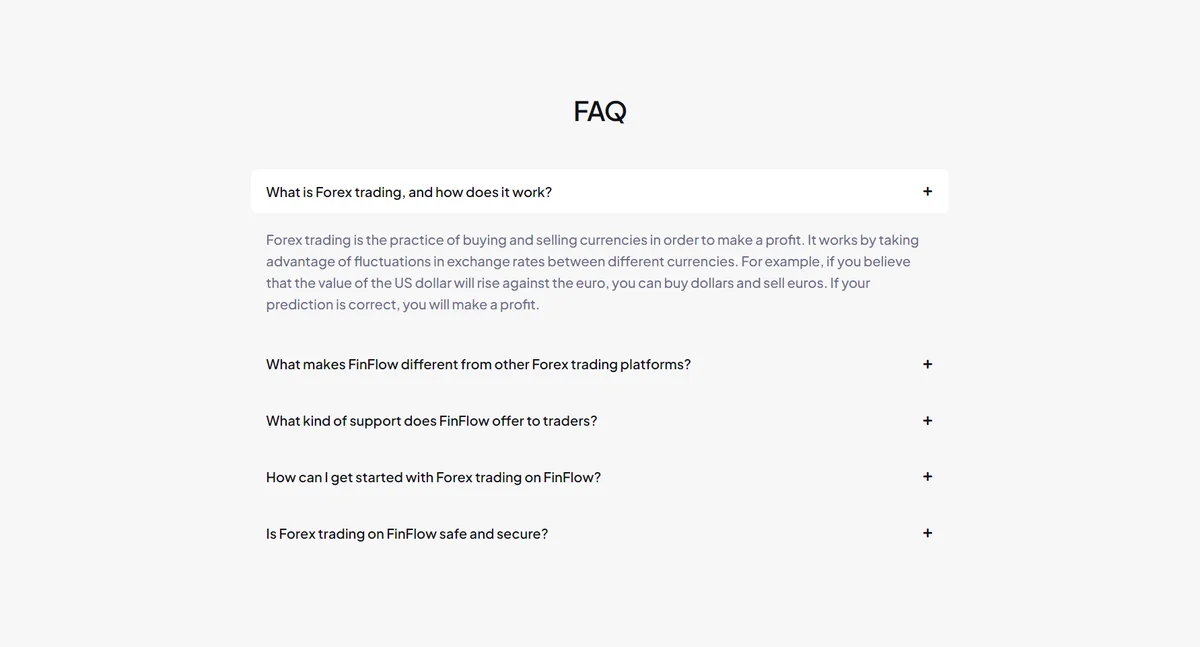Viewport: 1200px width, 647px height.
Task: Click answer line starting 'Forex trading is the practice'
Action: (592, 240)
